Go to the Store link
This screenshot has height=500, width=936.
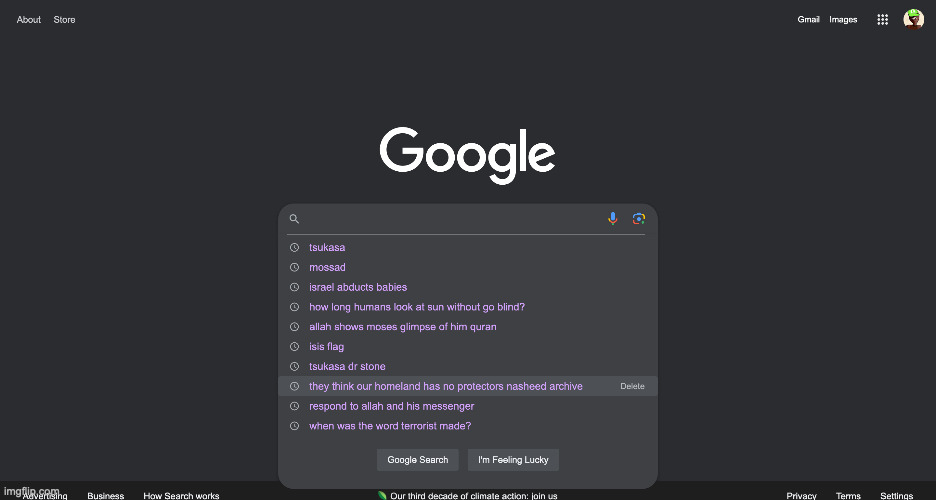pos(64,20)
